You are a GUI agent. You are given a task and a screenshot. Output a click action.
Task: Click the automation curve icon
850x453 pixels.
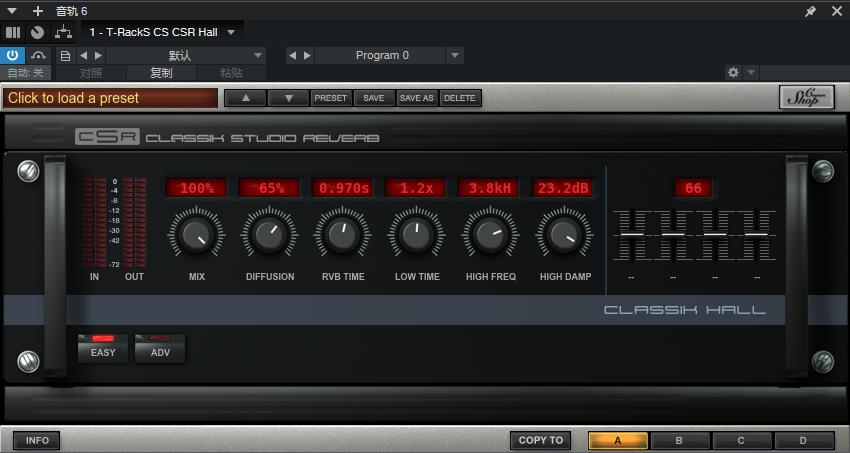coord(38,55)
